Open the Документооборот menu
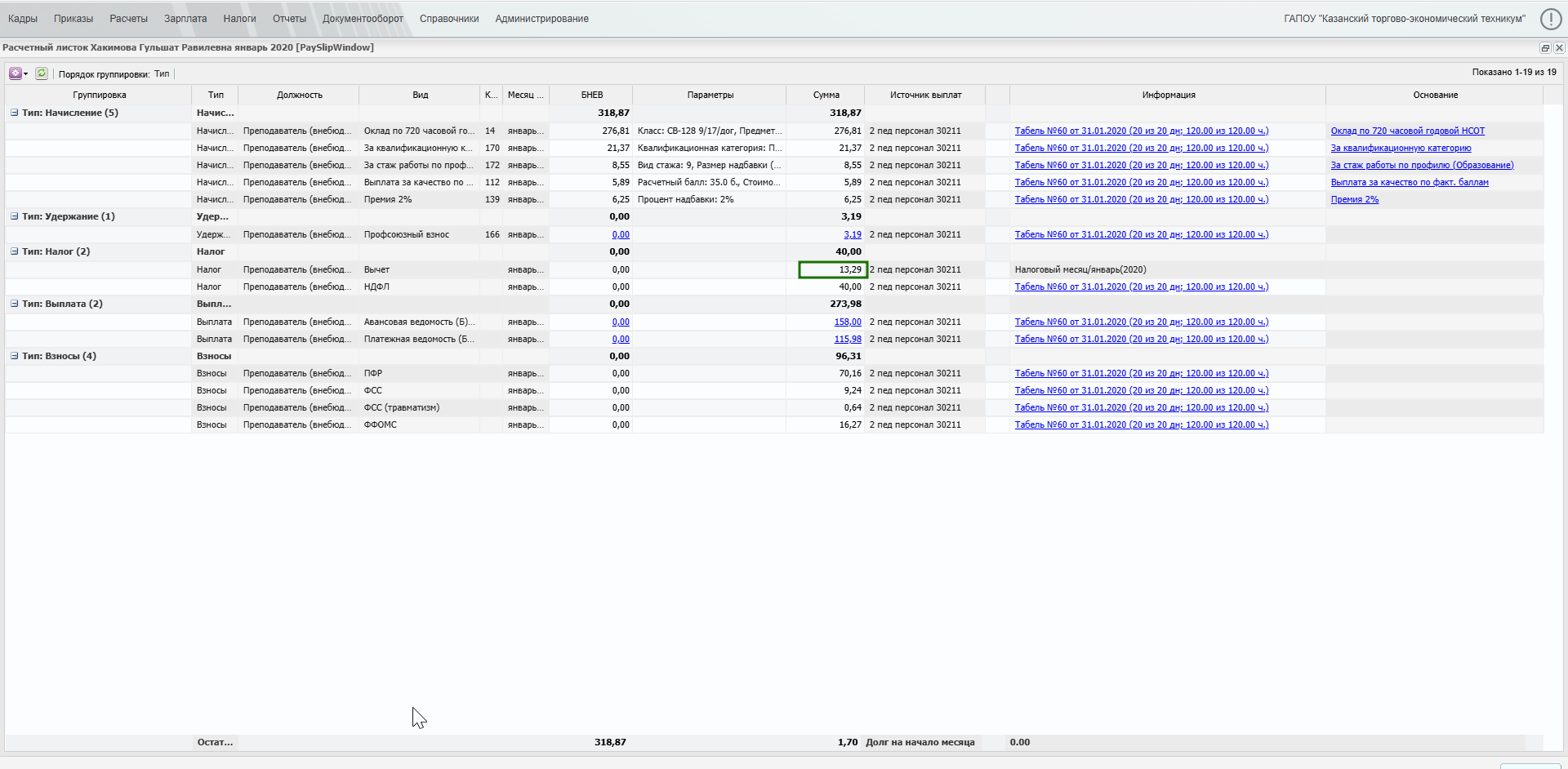1568x769 pixels. click(x=363, y=19)
